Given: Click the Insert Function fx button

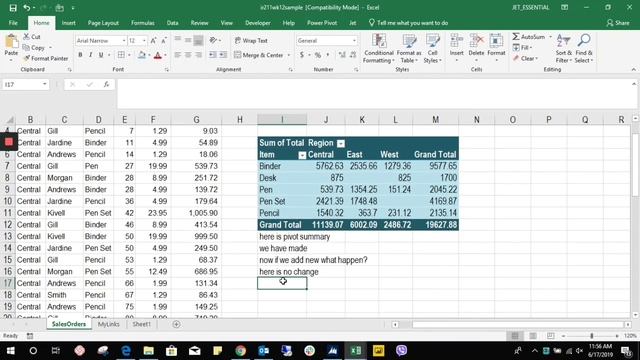Looking at the screenshot, I should click(x=106, y=84).
